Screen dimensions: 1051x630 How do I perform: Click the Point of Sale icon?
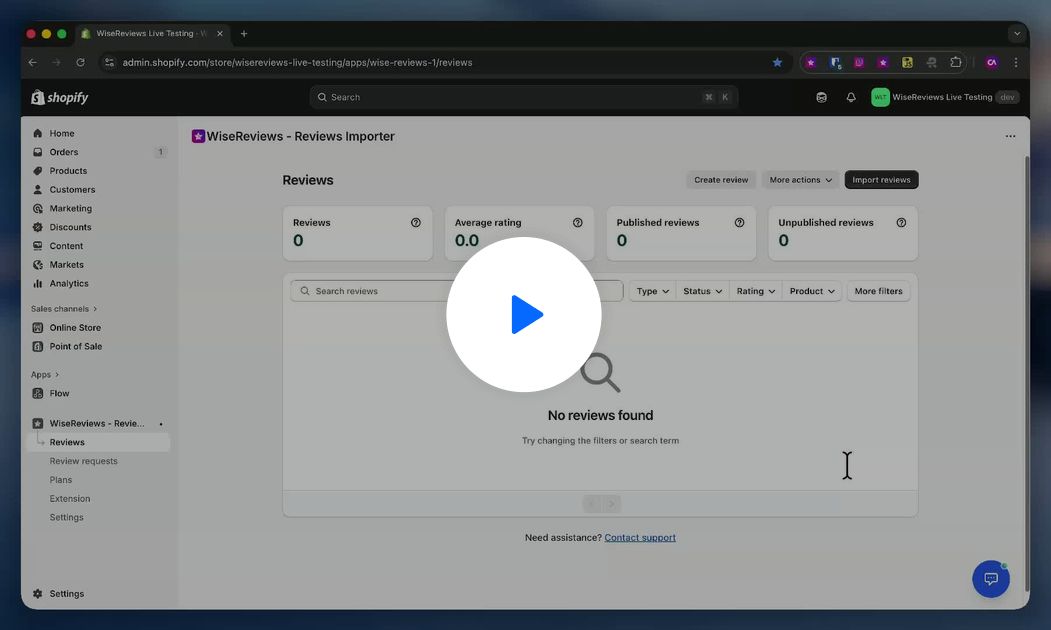(x=38, y=346)
